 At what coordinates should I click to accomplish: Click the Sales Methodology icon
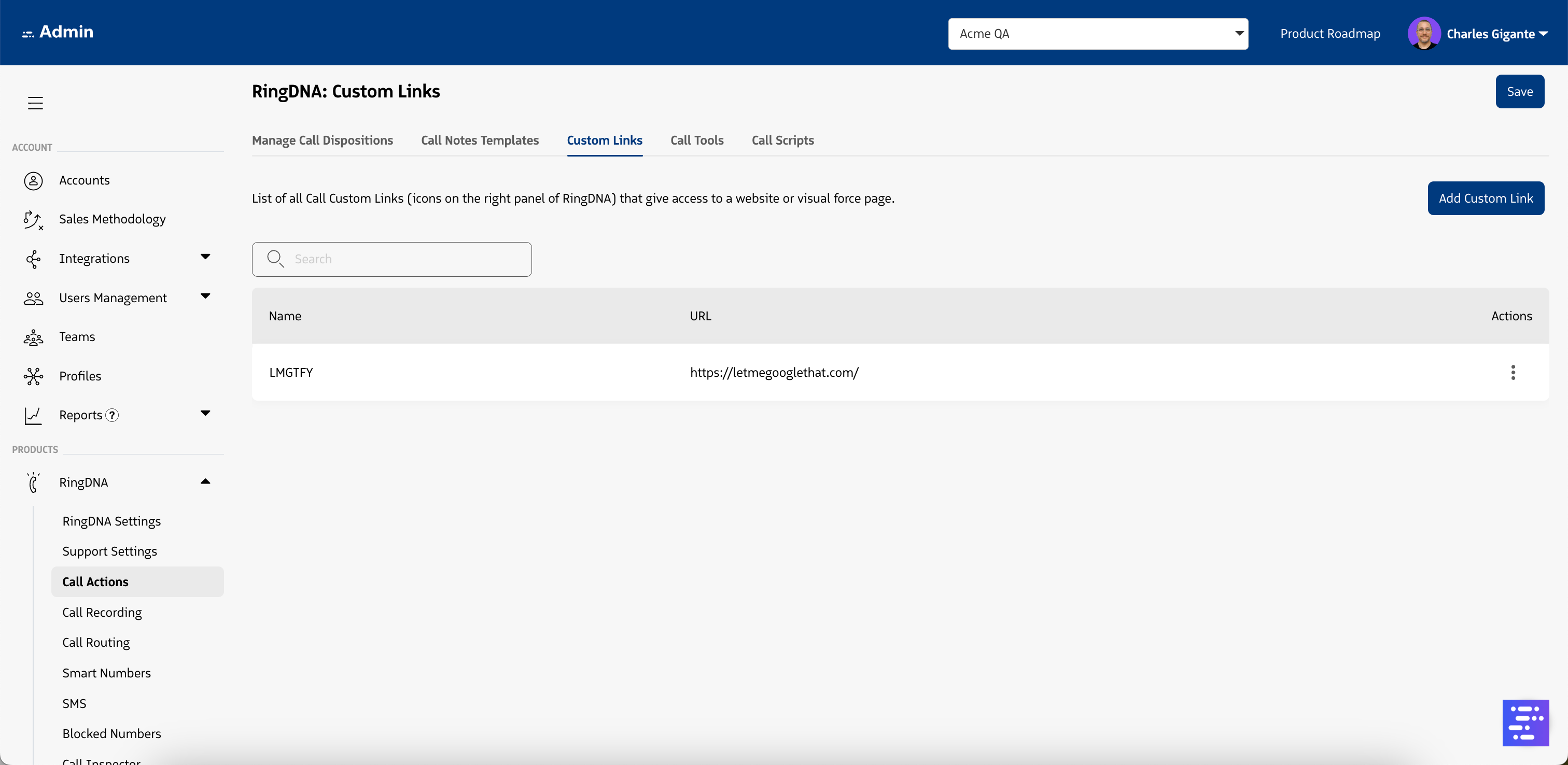[x=33, y=220]
